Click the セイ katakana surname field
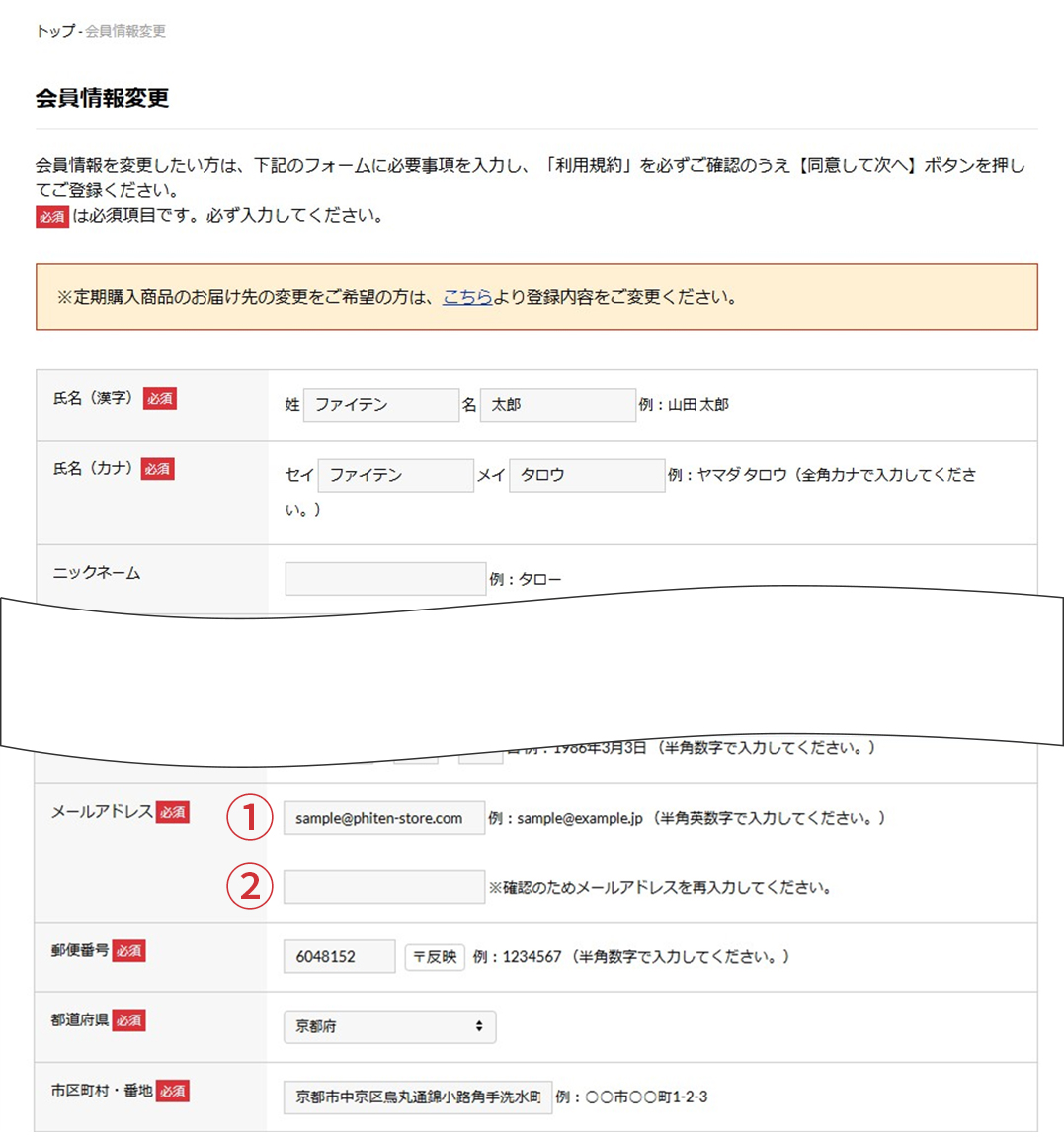The width and height of the screenshot is (1064, 1138). [395, 475]
